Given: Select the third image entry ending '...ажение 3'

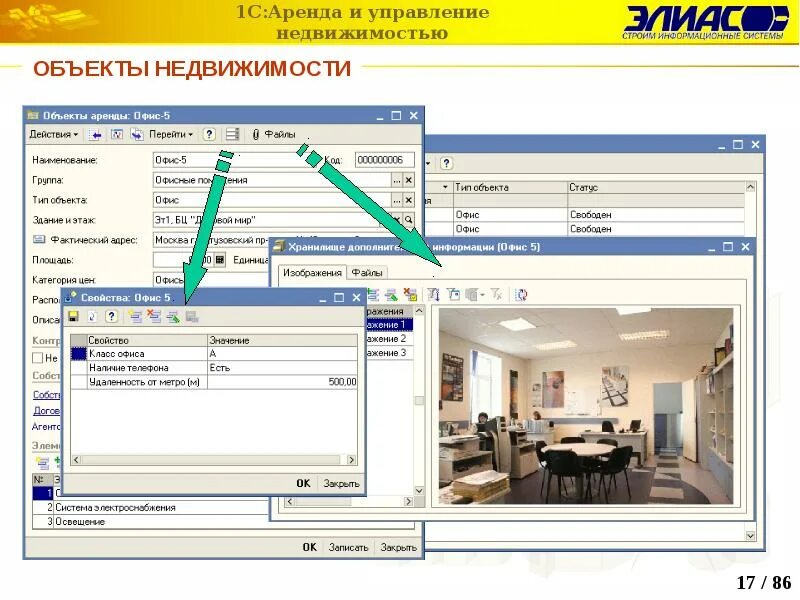Looking at the screenshot, I should point(389,353).
